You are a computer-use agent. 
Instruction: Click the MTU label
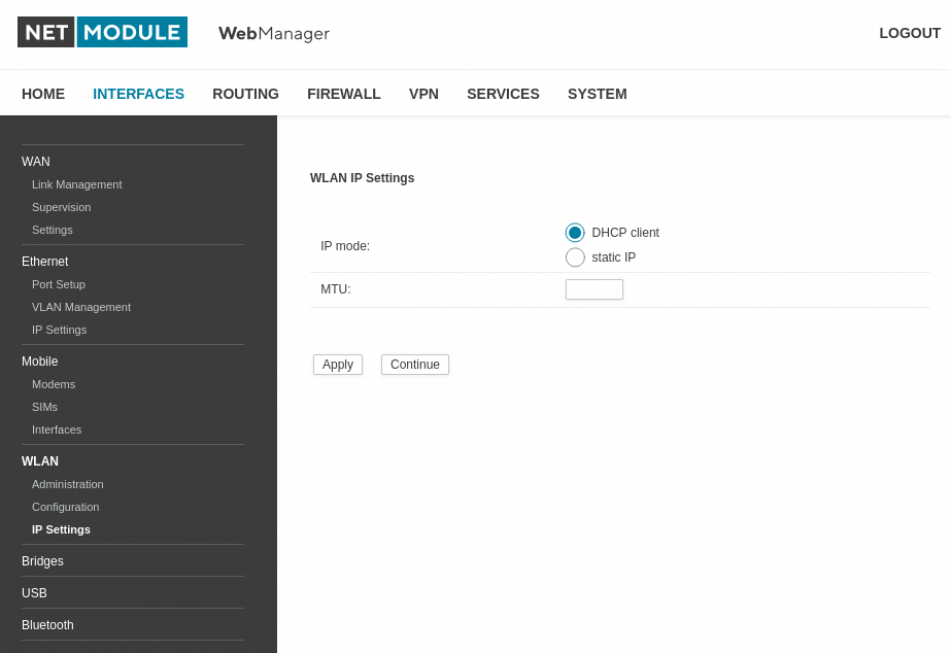(x=335, y=290)
